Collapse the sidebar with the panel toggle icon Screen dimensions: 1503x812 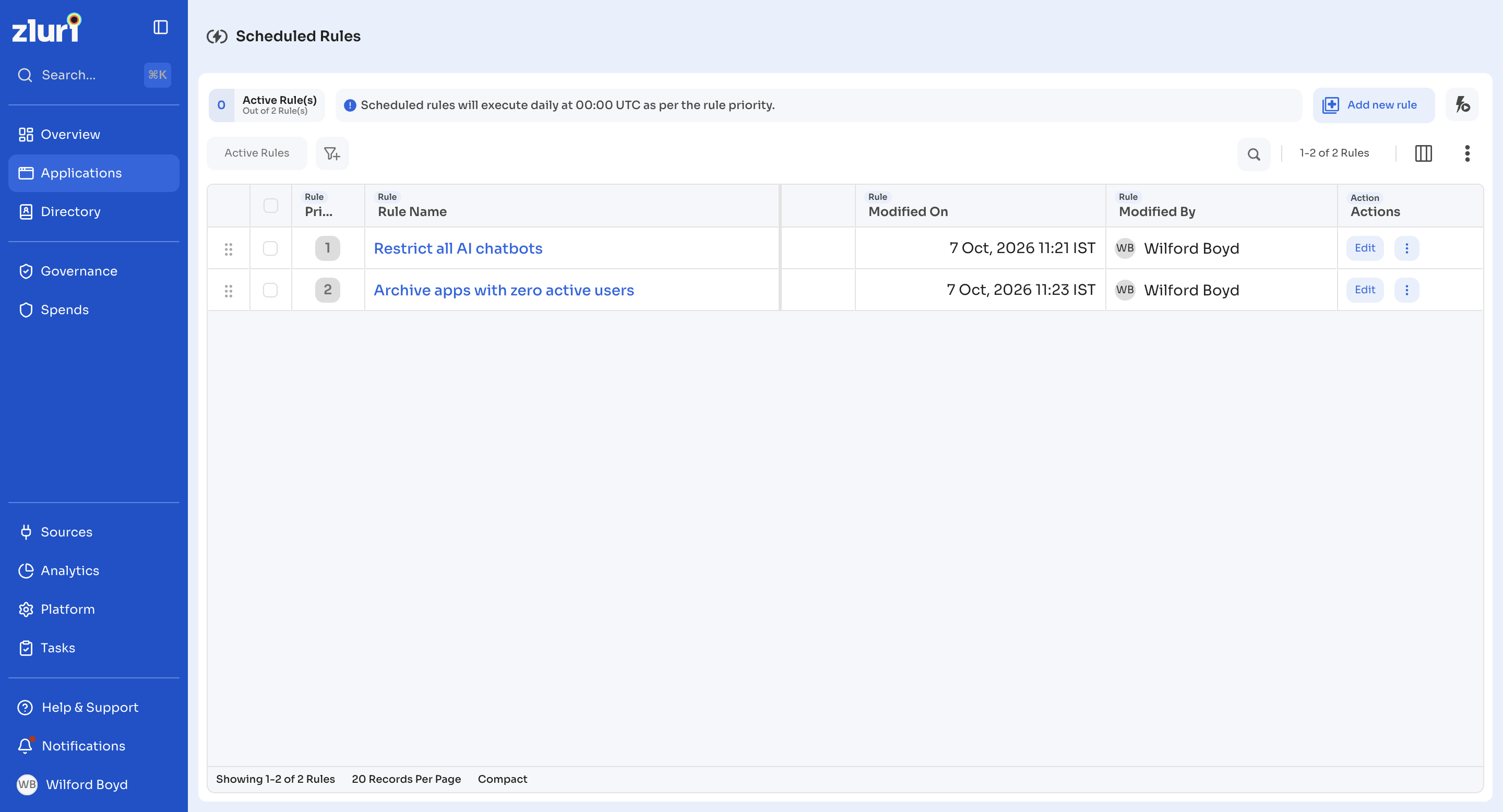coord(160,28)
